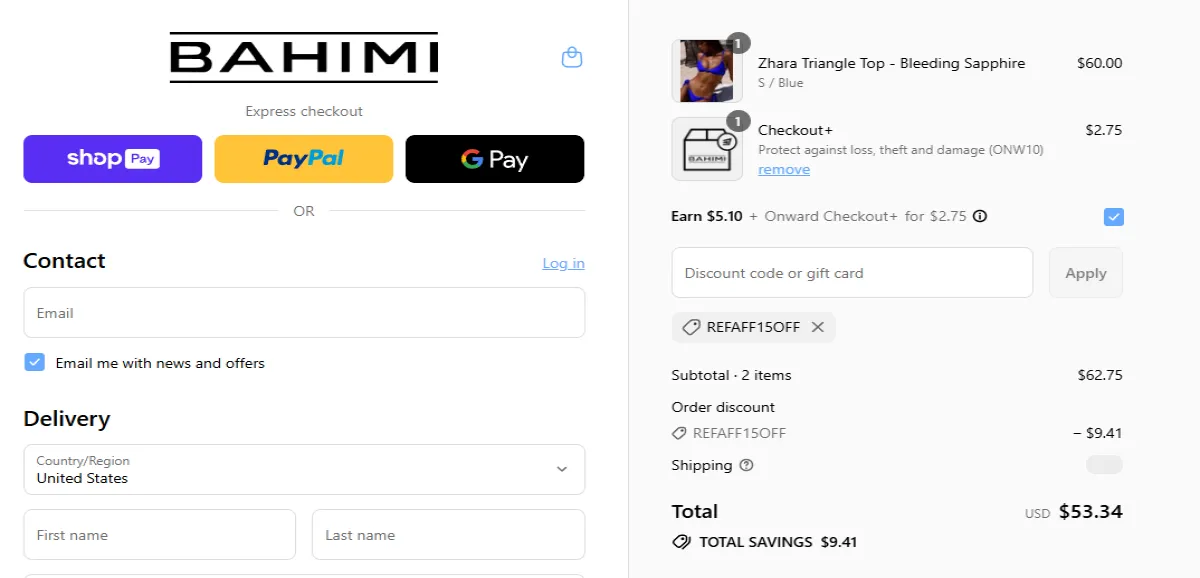Uncheck Email me with news and offers
The image size is (1200, 578).
[35, 363]
